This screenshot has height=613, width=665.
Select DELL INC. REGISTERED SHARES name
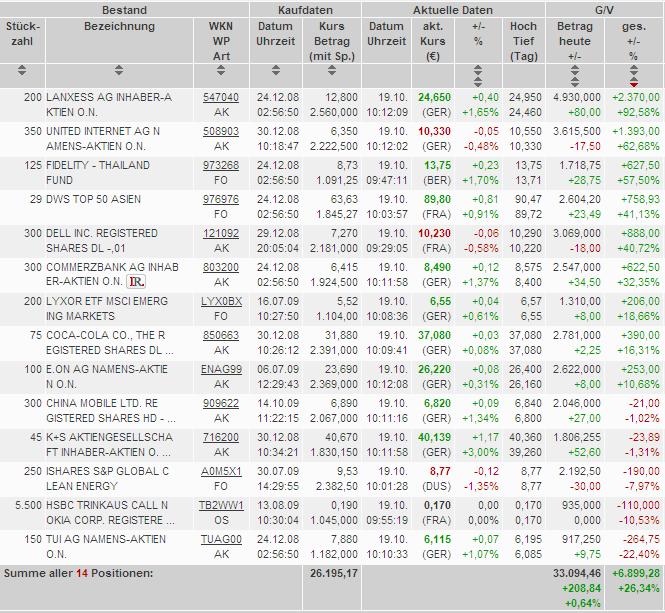point(102,241)
